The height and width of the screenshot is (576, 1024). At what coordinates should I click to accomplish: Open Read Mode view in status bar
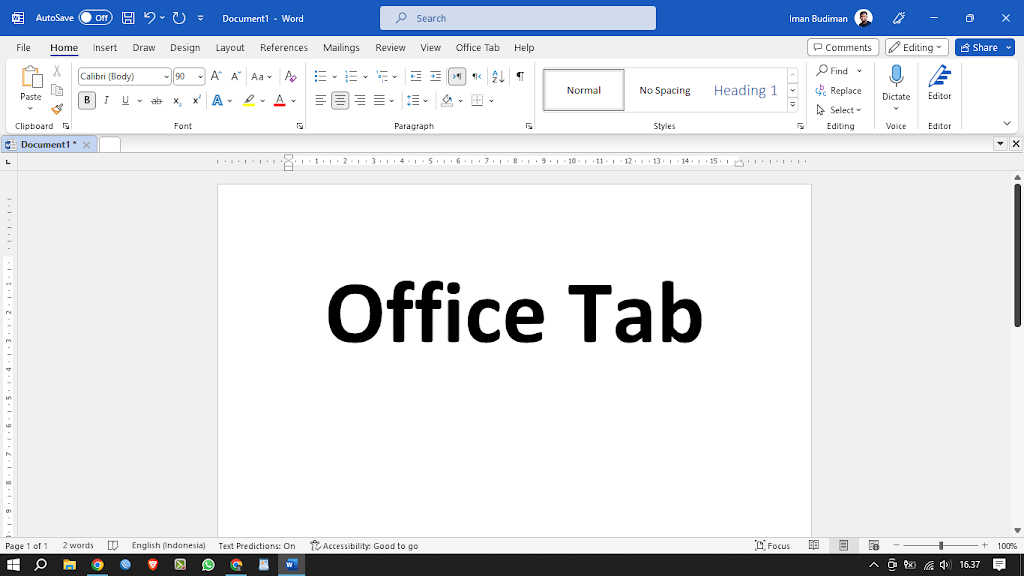tap(814, 545)
